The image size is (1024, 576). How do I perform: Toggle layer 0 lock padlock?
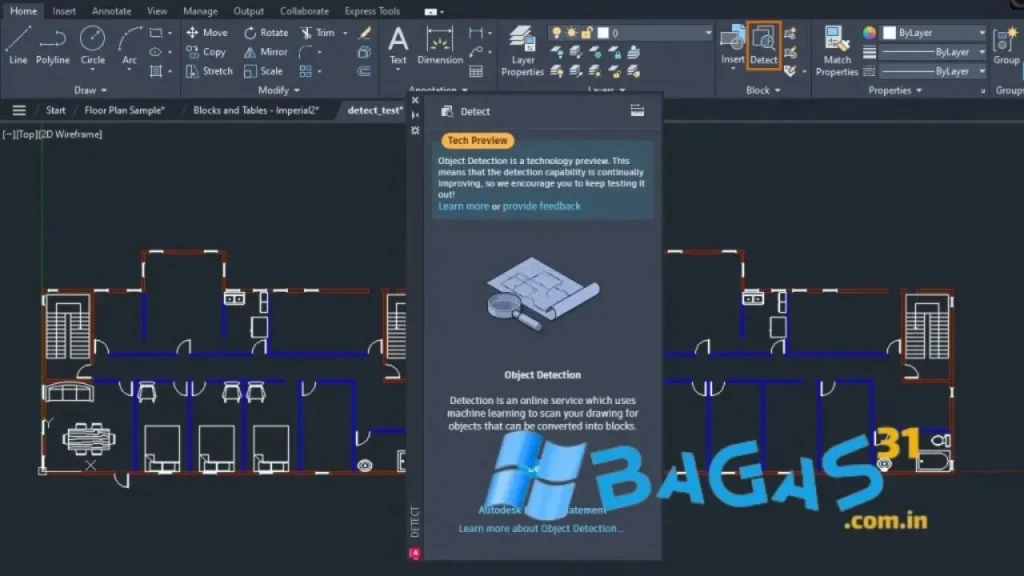click(586, 33)
